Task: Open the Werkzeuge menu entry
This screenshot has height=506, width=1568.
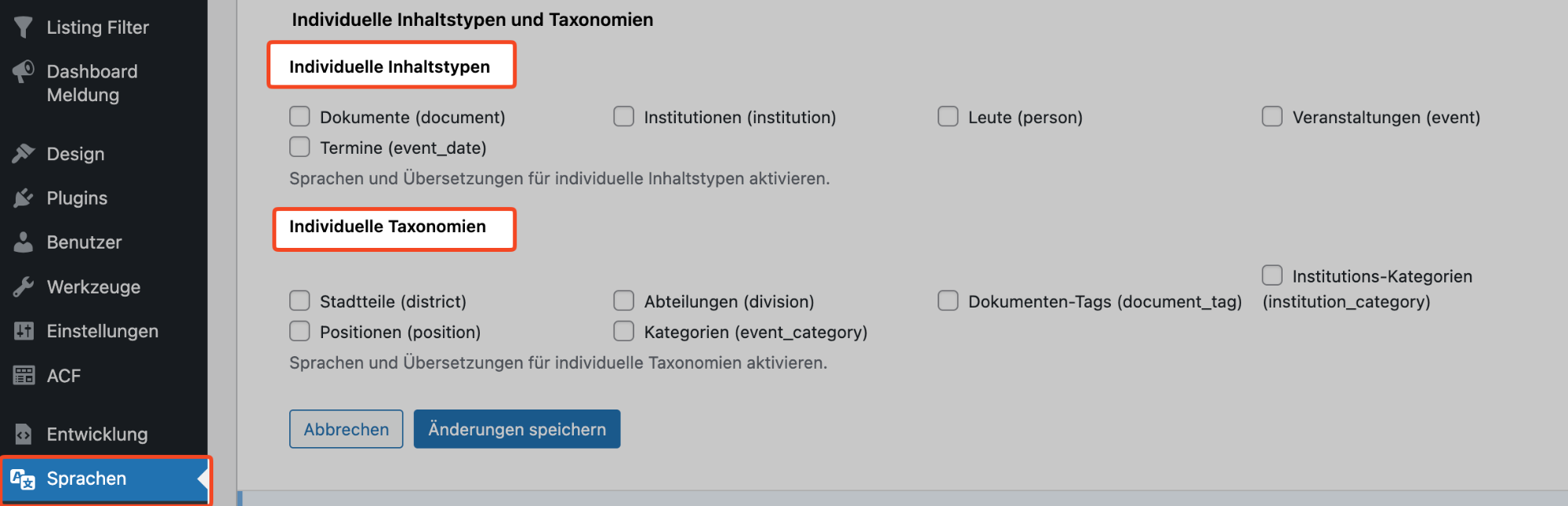Action: 103,287
